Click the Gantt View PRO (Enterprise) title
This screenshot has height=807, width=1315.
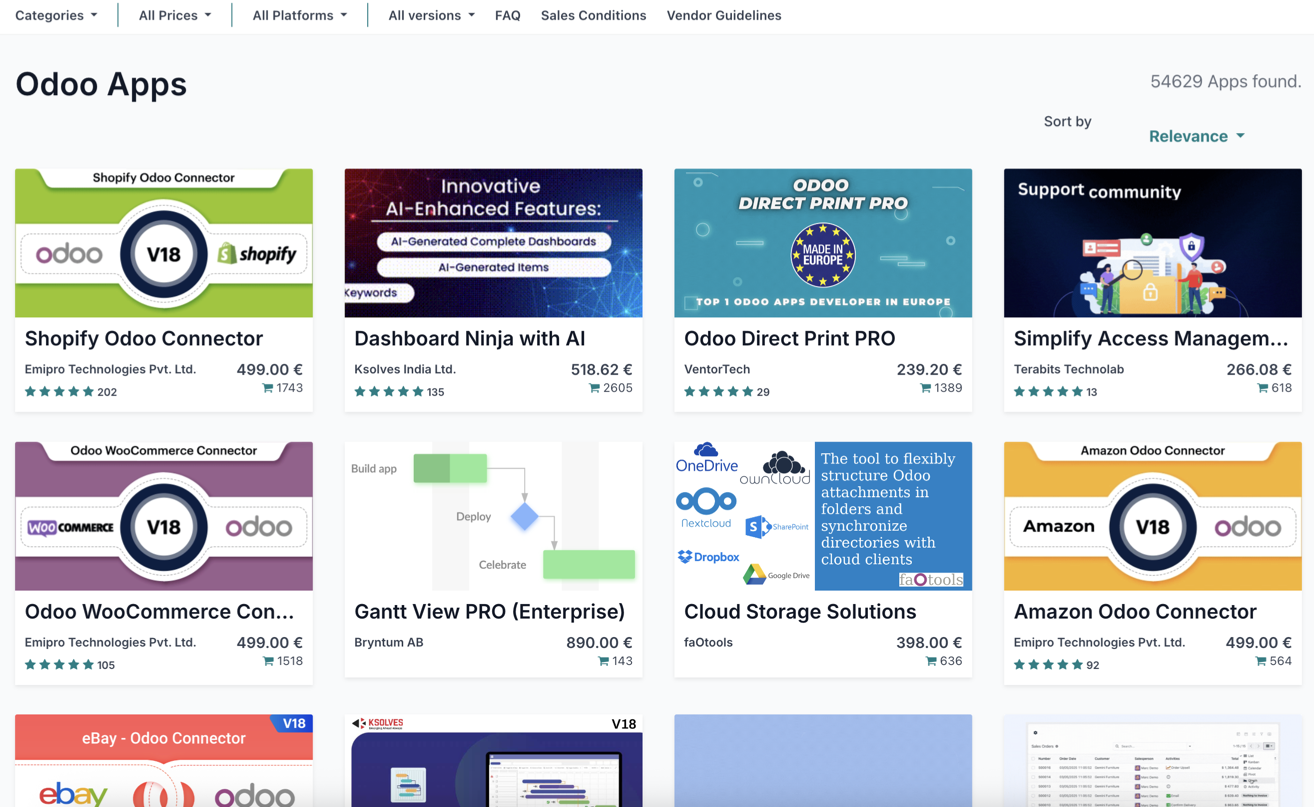(490, 612)
